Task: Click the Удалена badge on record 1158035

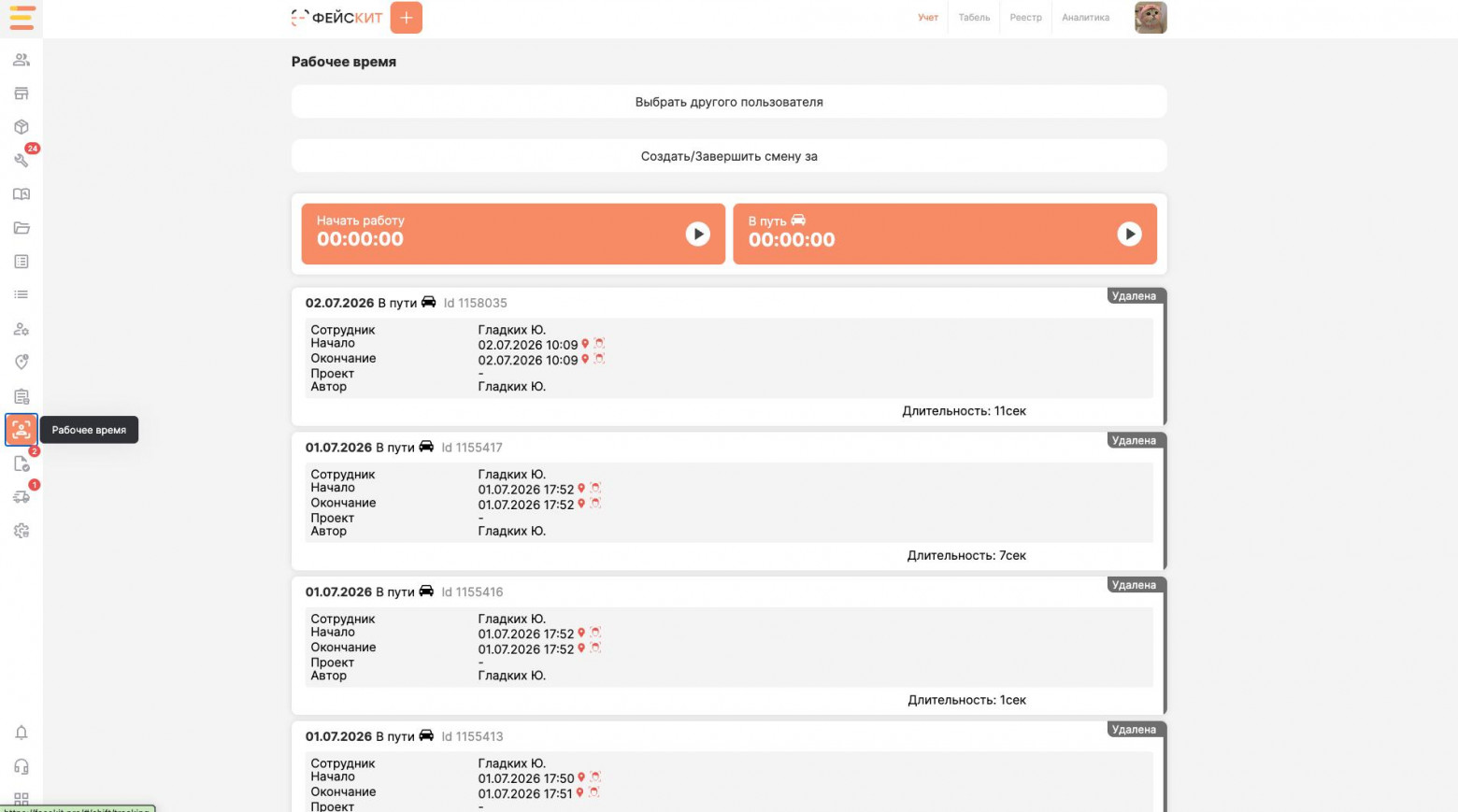Action: coord(1134,296)
